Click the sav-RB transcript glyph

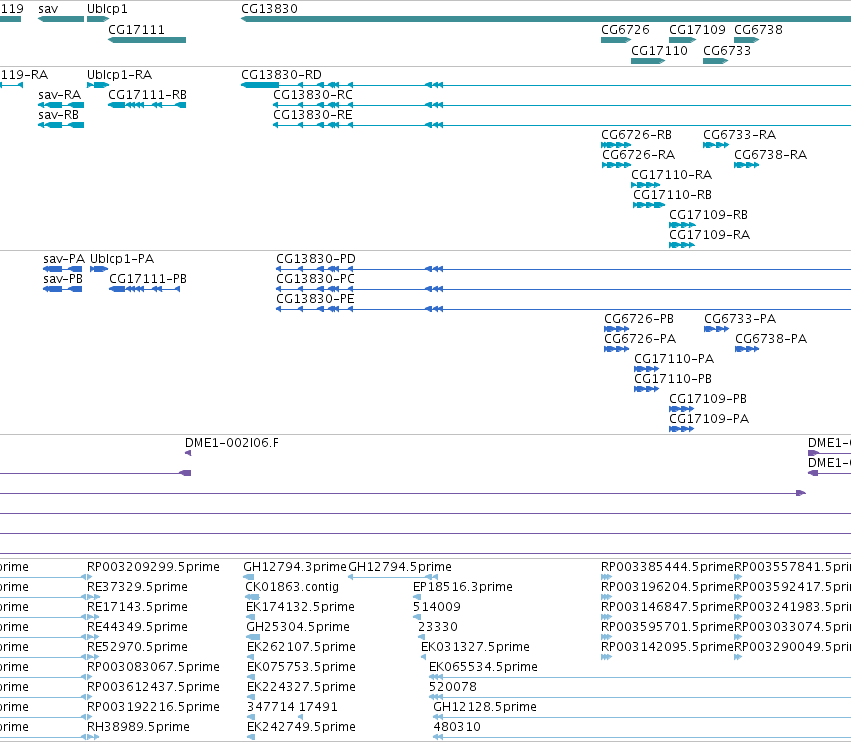point(61,125)
